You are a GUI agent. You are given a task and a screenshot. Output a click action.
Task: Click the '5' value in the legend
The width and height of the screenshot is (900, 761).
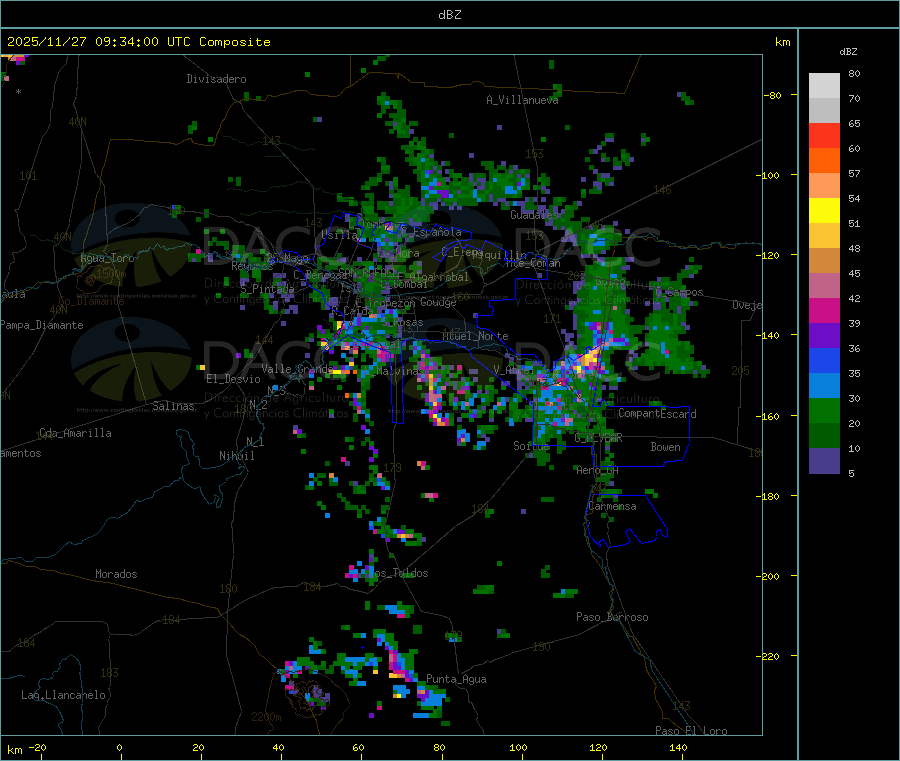pyautogui.click(x=851, y=473)
